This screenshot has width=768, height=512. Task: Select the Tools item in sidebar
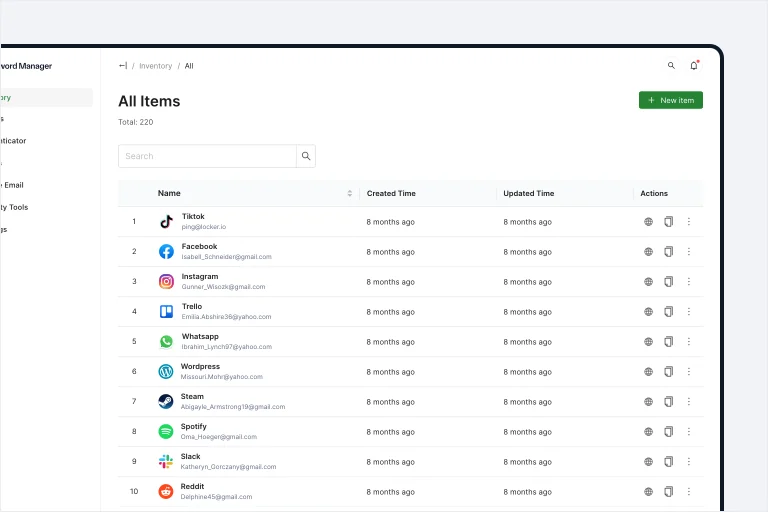(x=14, y=207)
